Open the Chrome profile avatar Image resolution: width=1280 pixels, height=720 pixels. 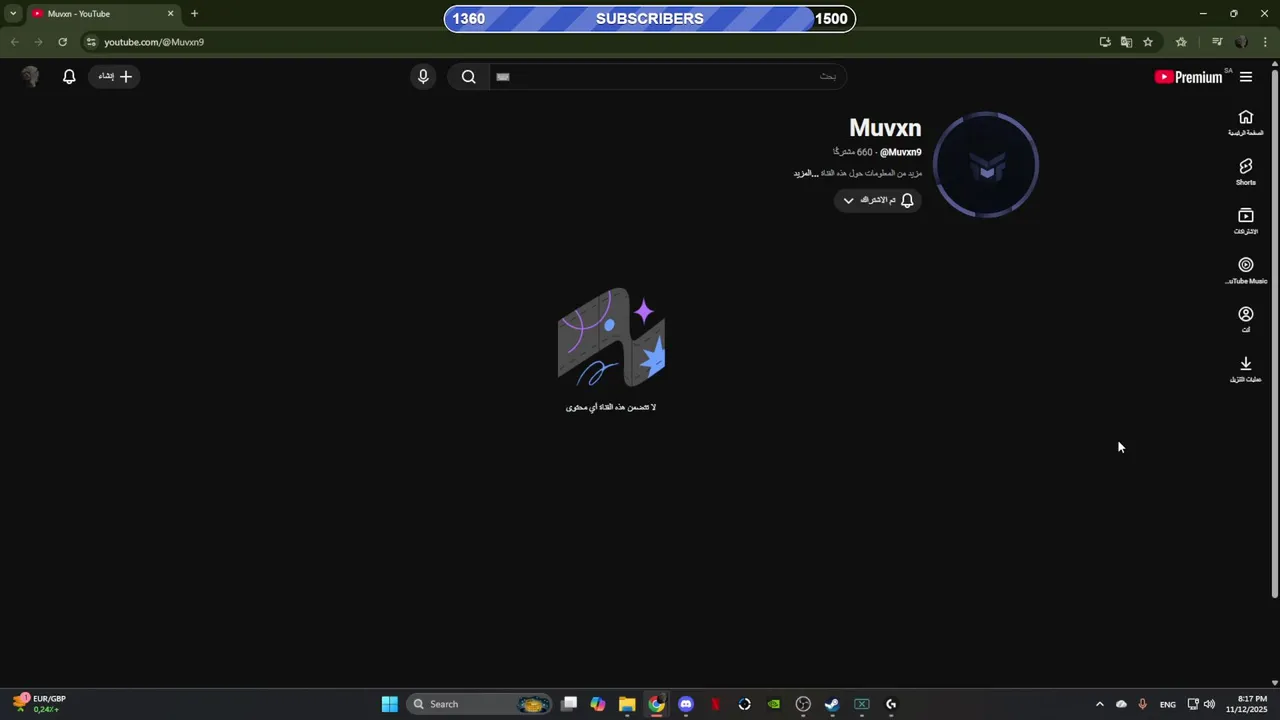pos(1241,42)
